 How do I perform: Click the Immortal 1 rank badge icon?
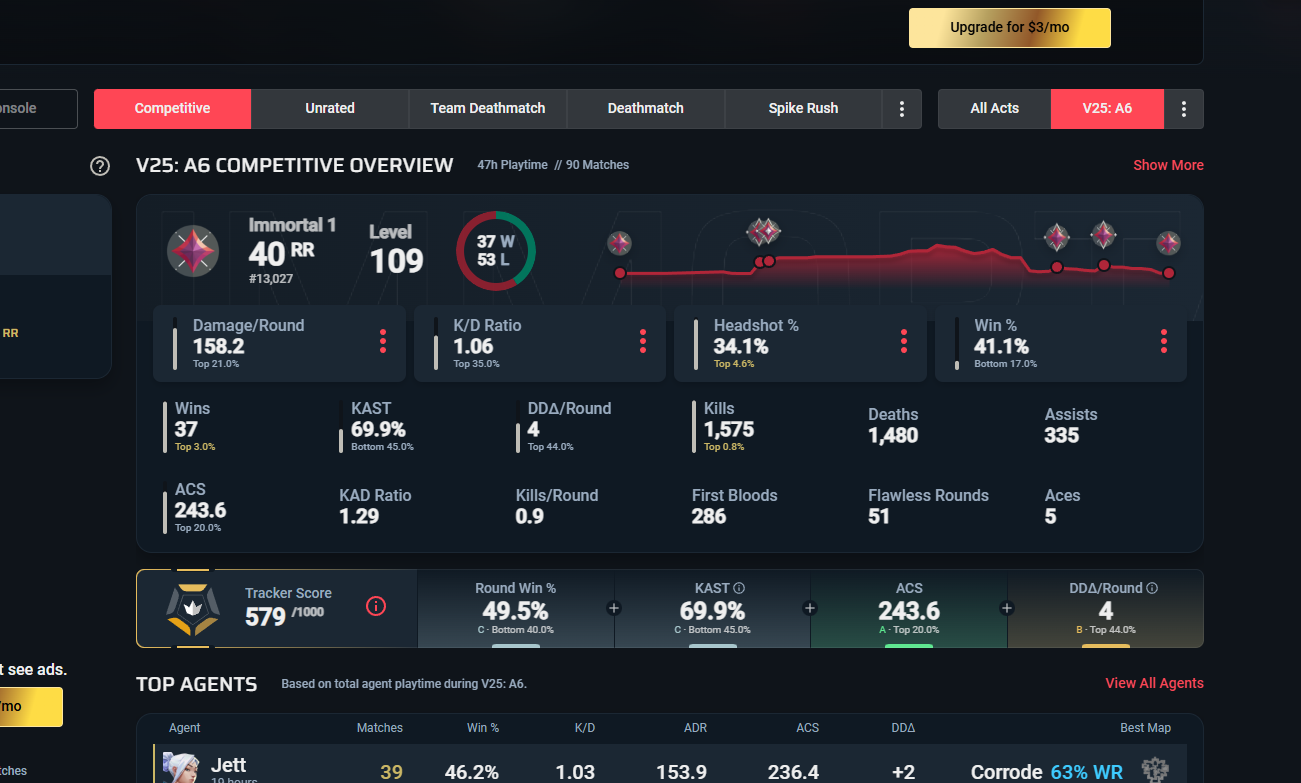coord(192,251)
